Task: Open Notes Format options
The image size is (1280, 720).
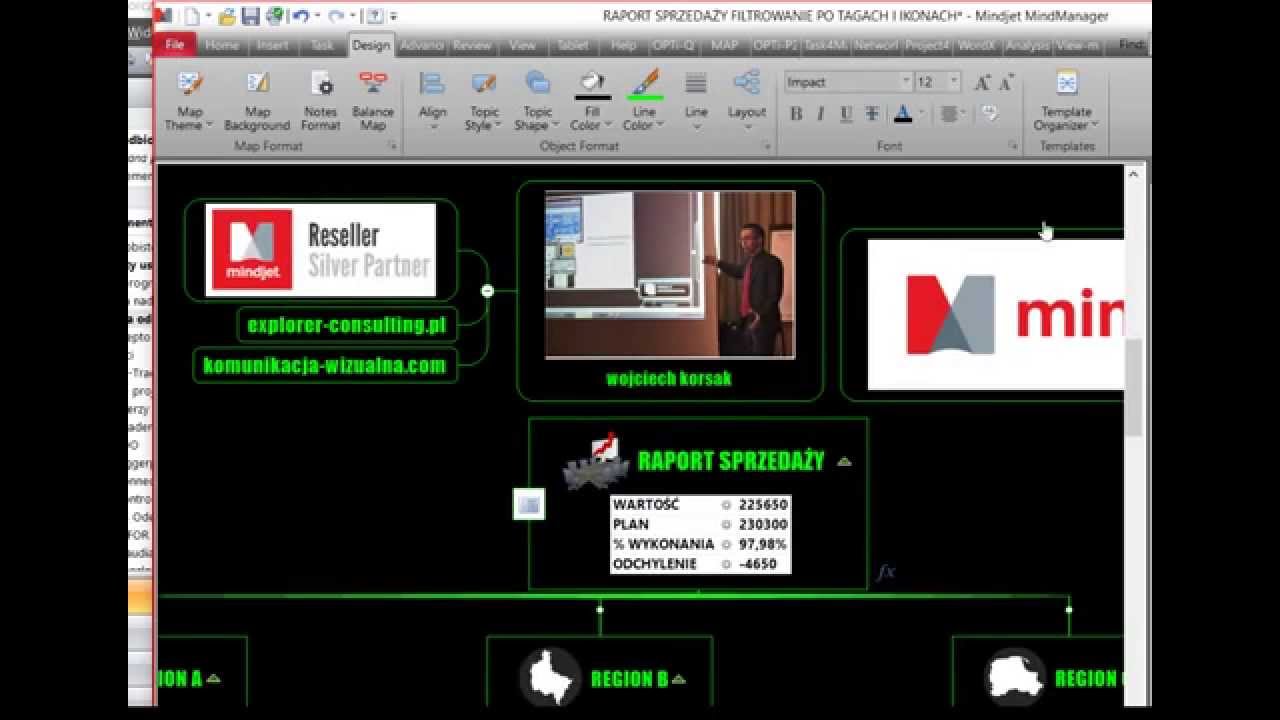Action: [x=321, y=101]
